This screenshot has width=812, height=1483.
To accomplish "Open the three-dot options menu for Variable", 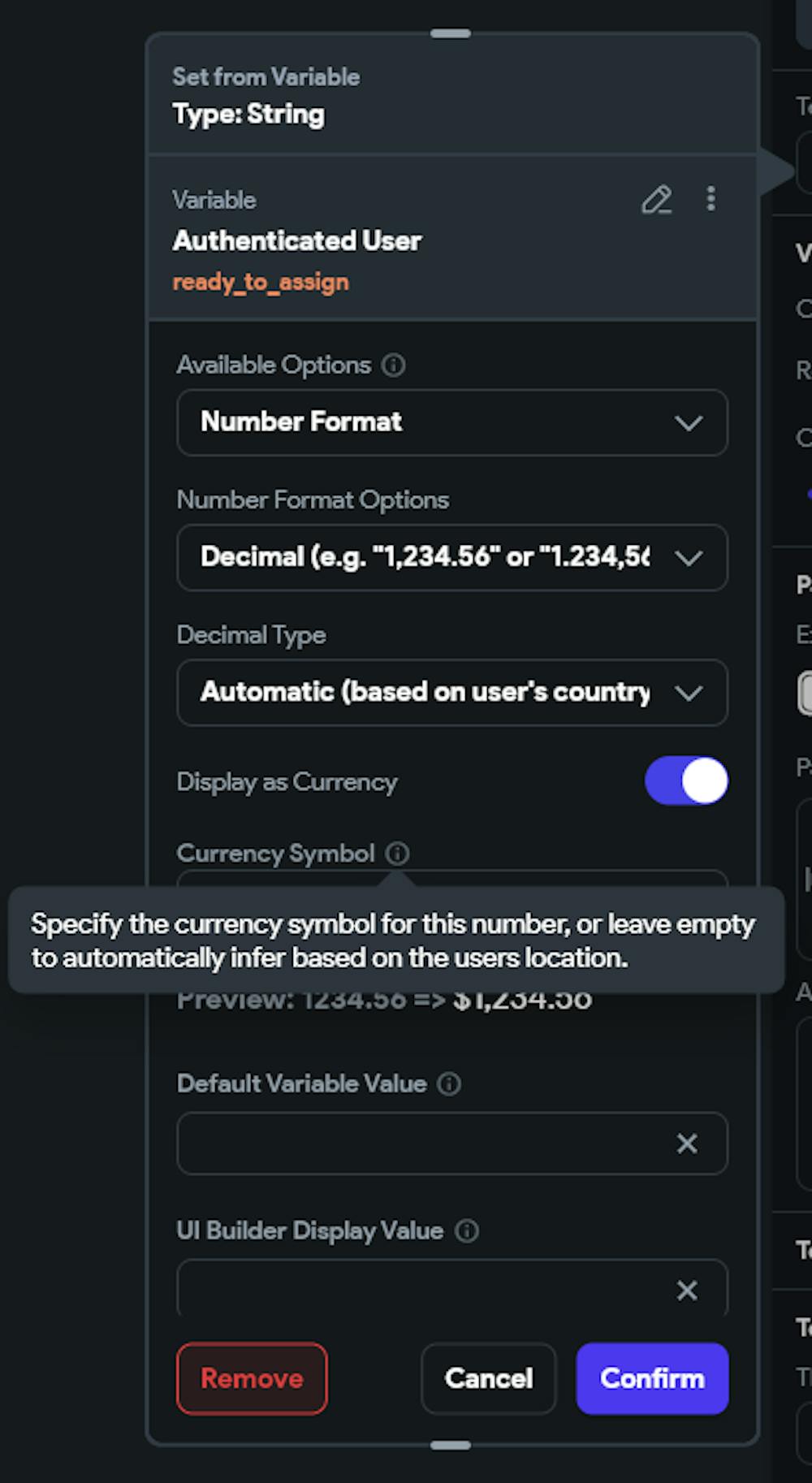I will pyautogui.click(x=710, y=199).
